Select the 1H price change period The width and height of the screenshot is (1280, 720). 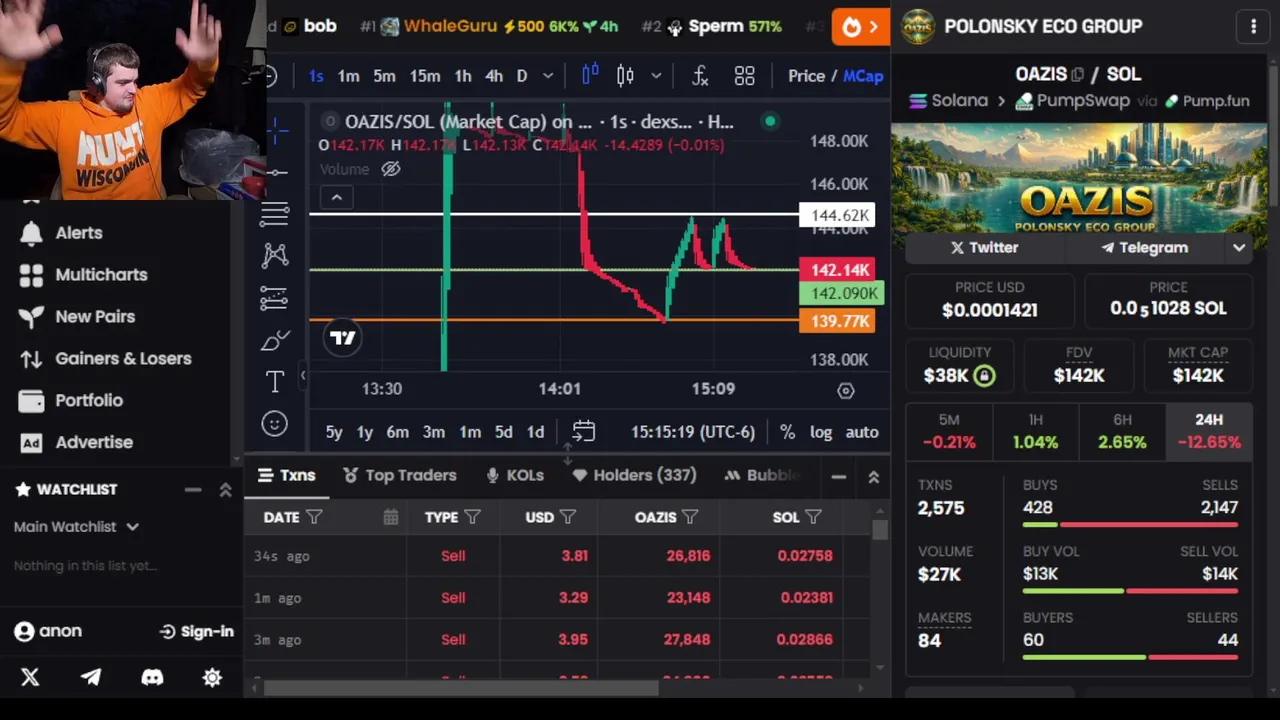click(1035, 431)
